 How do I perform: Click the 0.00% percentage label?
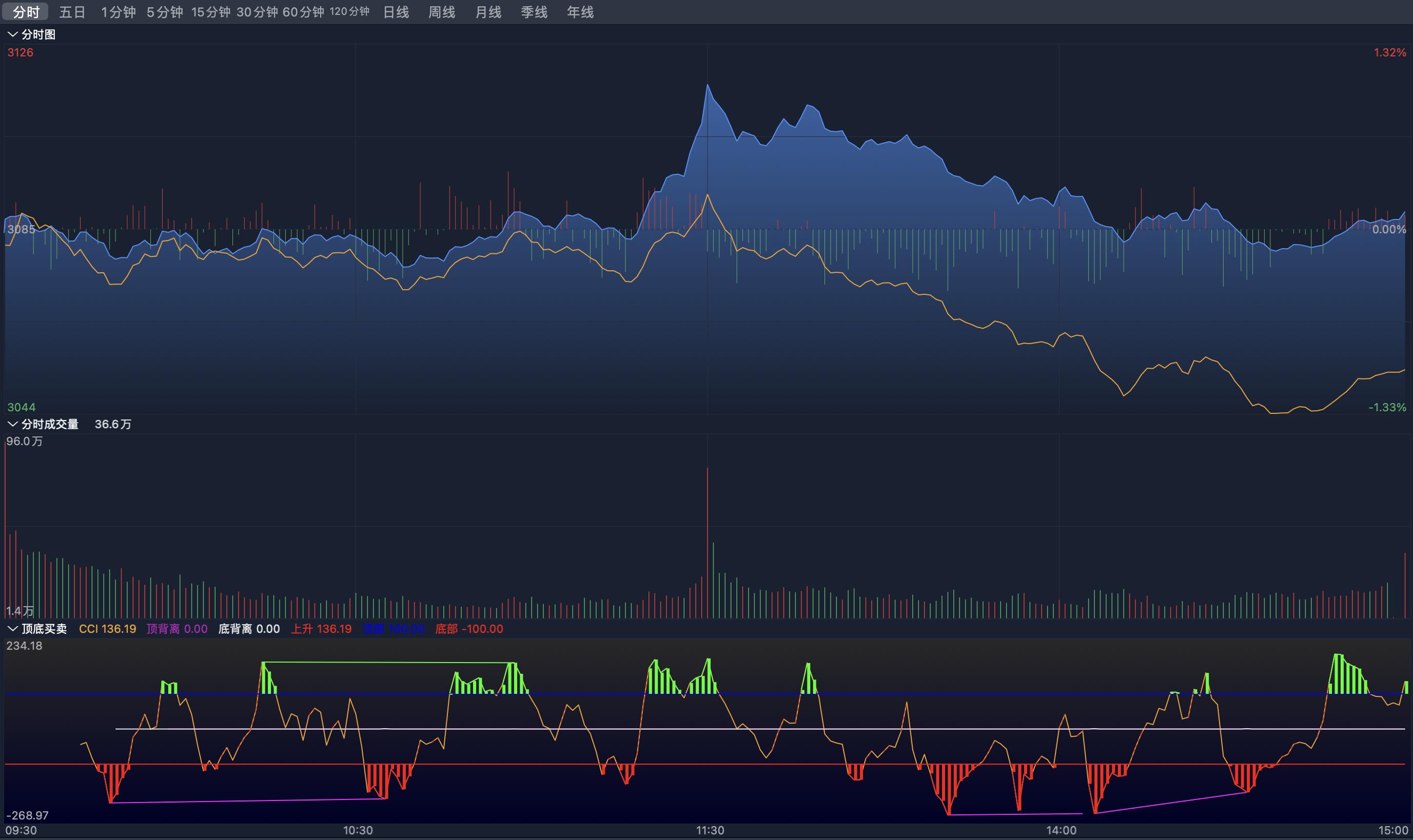(1389, 229)
